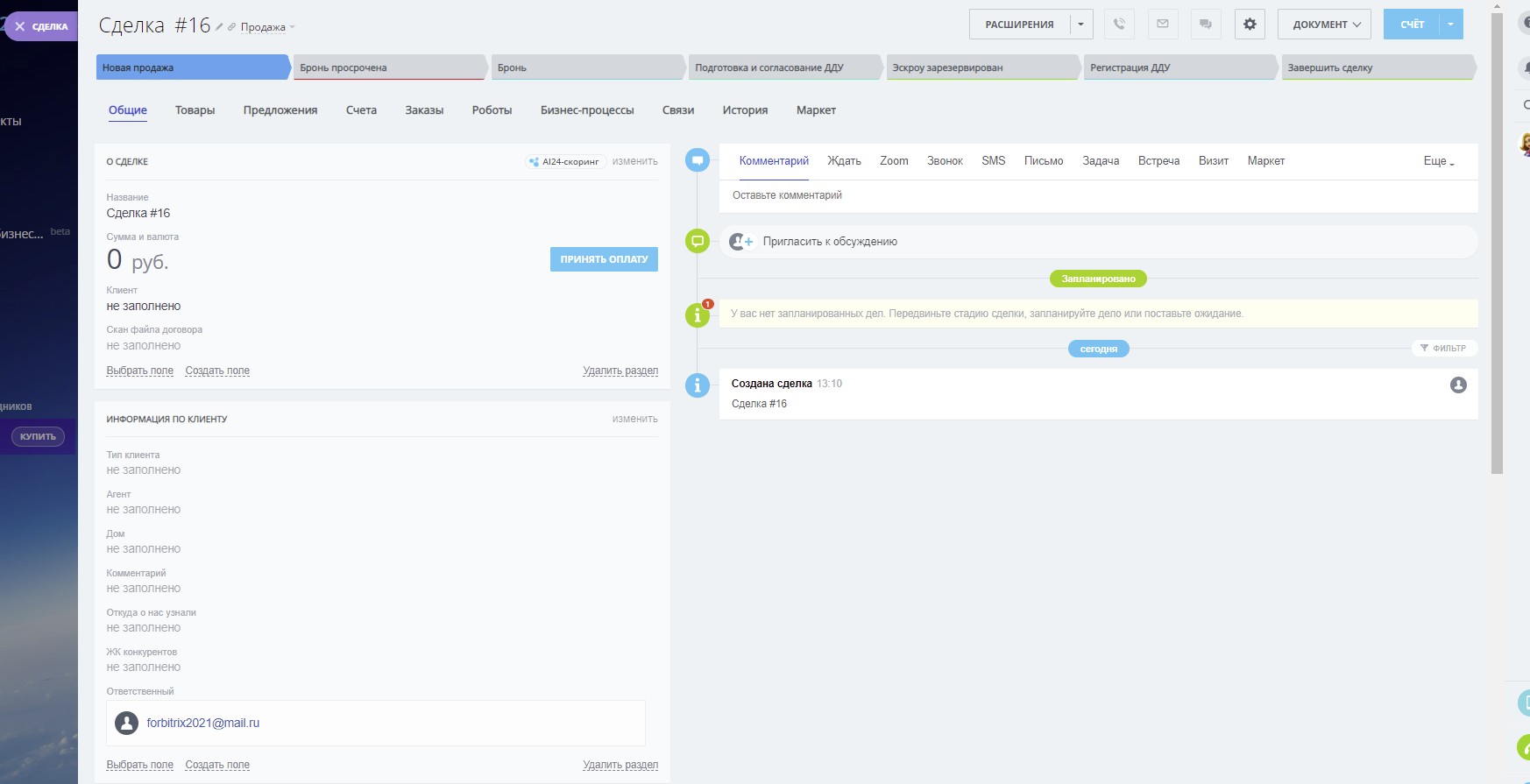
Task: Click the envelope email icon in the header
Action: 1163,25
